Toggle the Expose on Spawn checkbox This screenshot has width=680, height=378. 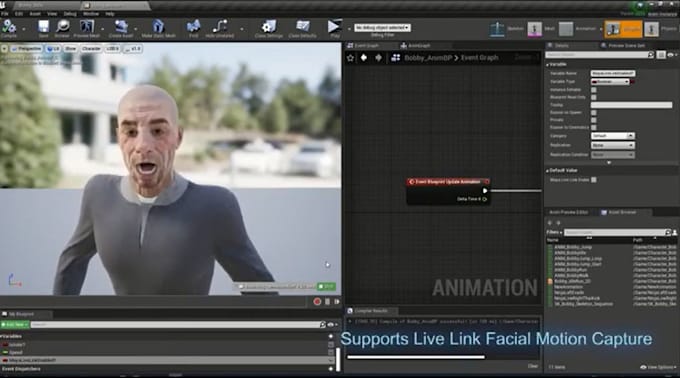pyautogui.click(x=594, y=113)
